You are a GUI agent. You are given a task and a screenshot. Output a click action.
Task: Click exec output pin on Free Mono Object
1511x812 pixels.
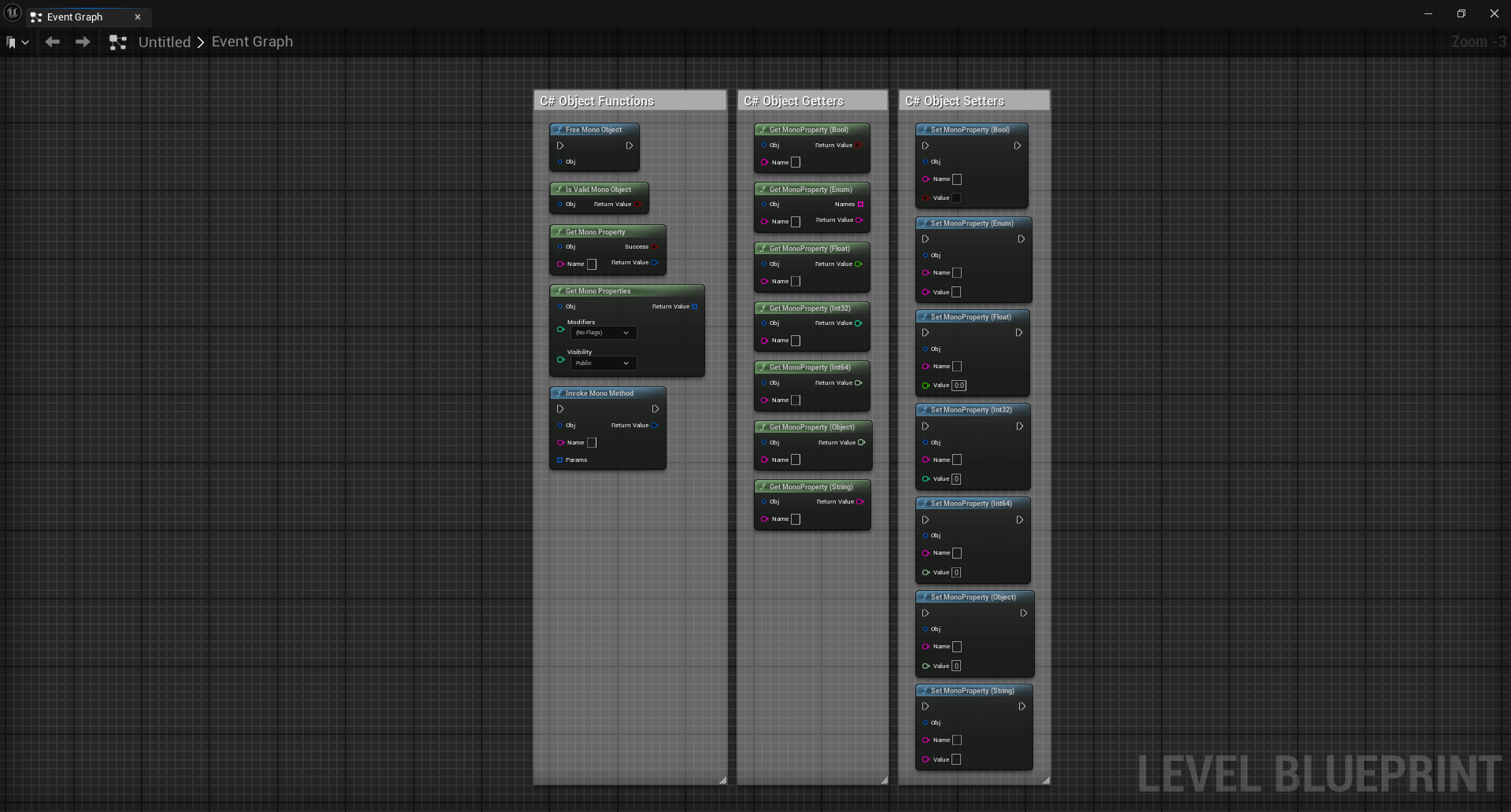(x=629, y=146)
